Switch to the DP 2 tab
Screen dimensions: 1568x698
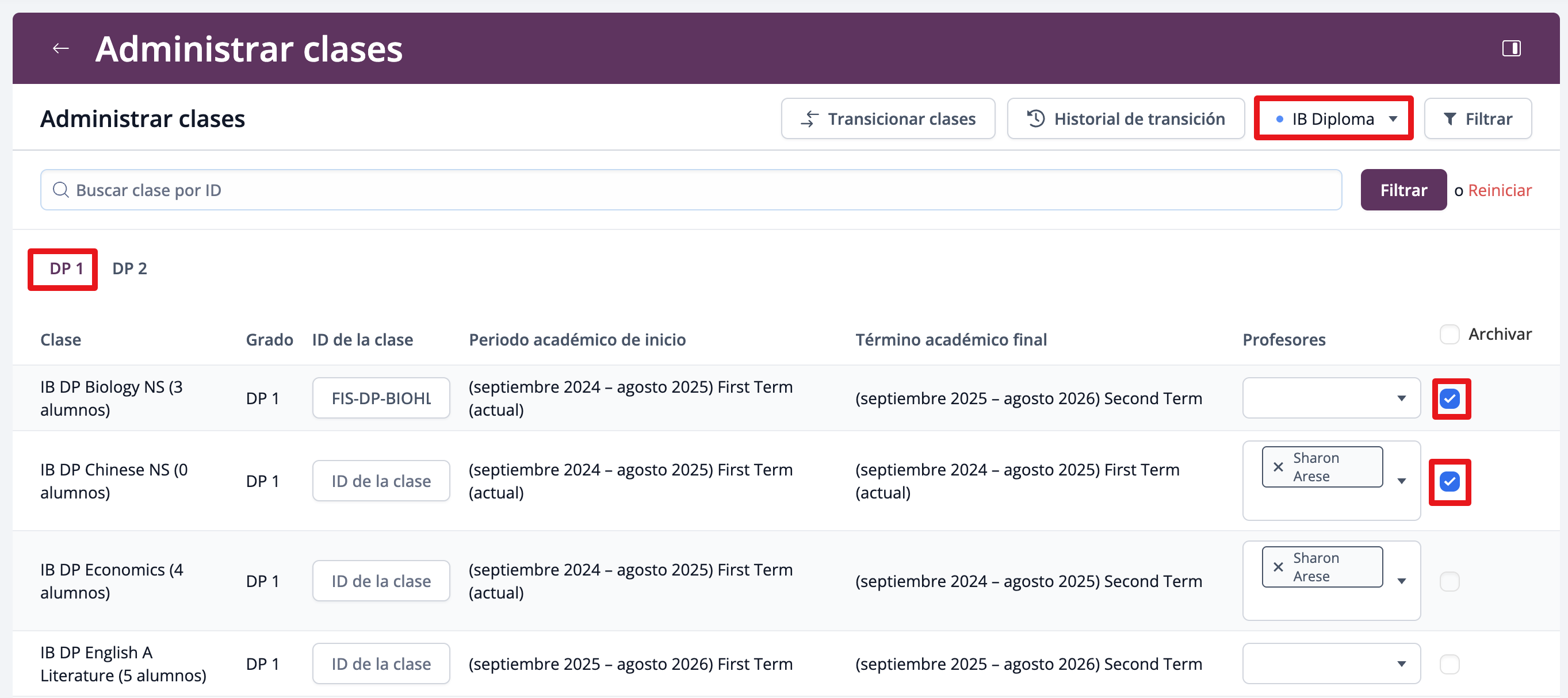129,269
